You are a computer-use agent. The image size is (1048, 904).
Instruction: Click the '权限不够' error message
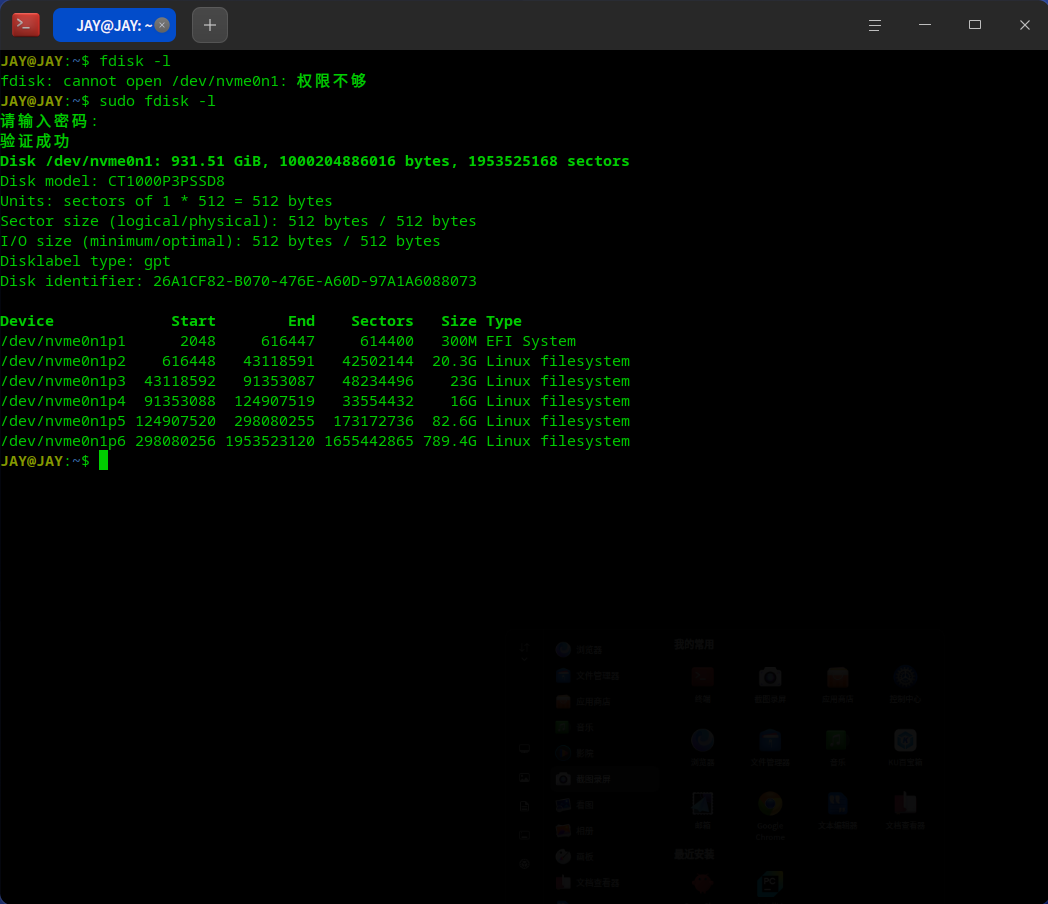coord(332,82)
